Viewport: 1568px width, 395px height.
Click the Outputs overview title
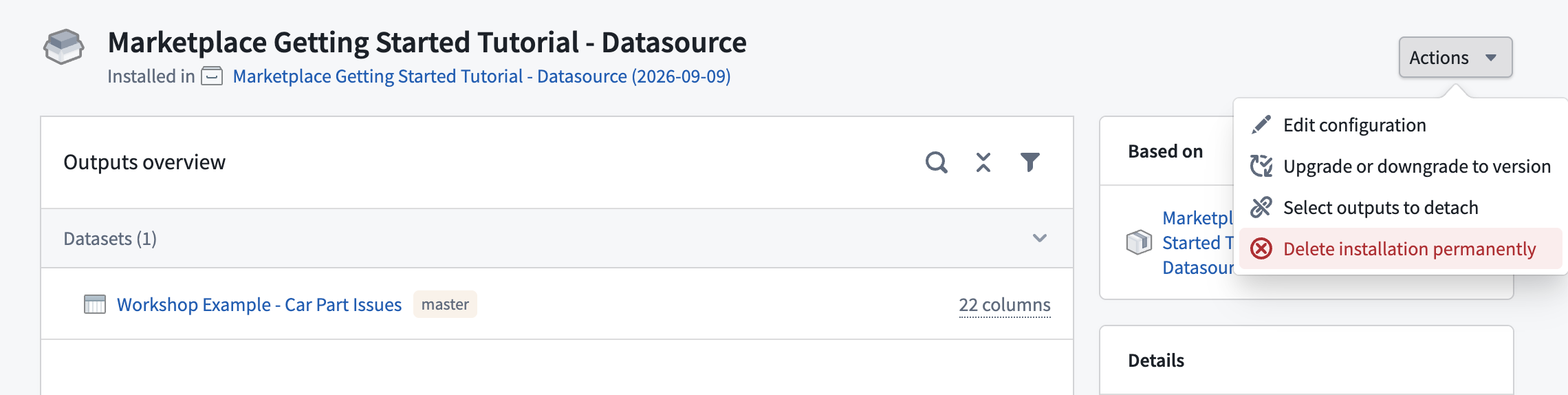point(144,162)
